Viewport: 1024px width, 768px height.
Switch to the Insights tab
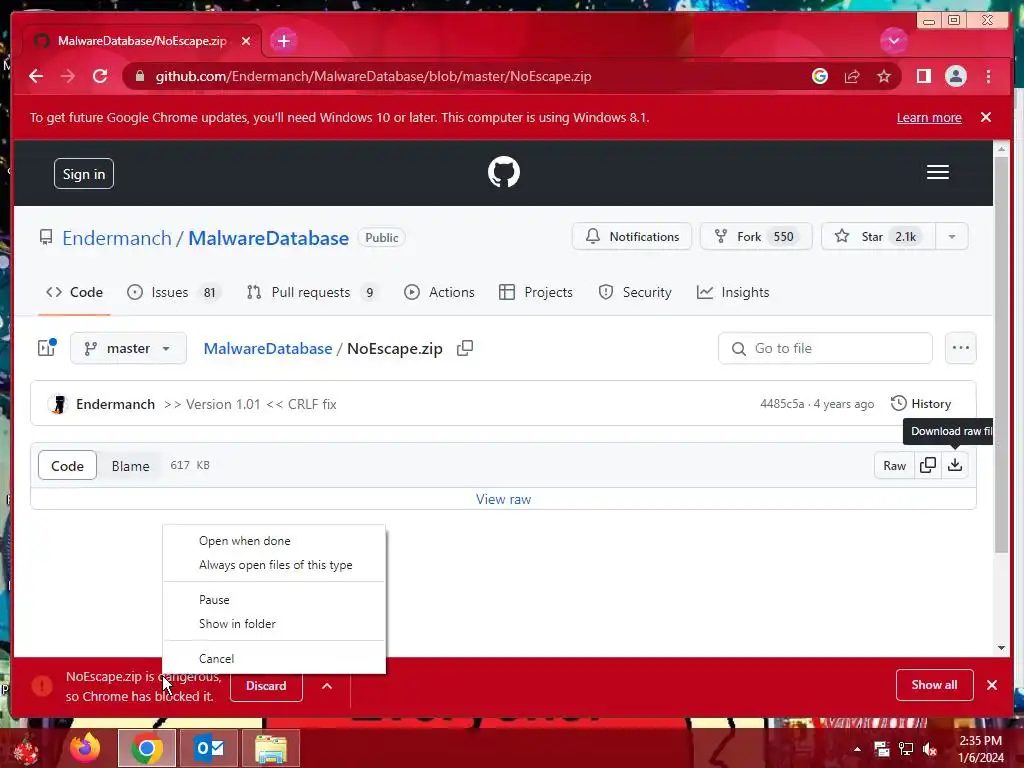click(x=733, y=293)
